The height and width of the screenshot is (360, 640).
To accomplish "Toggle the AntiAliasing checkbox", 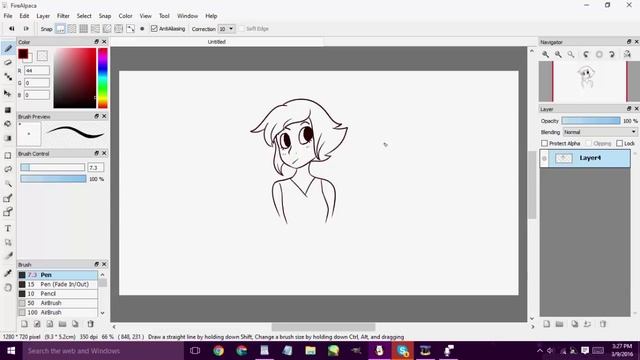I will 154,29.
